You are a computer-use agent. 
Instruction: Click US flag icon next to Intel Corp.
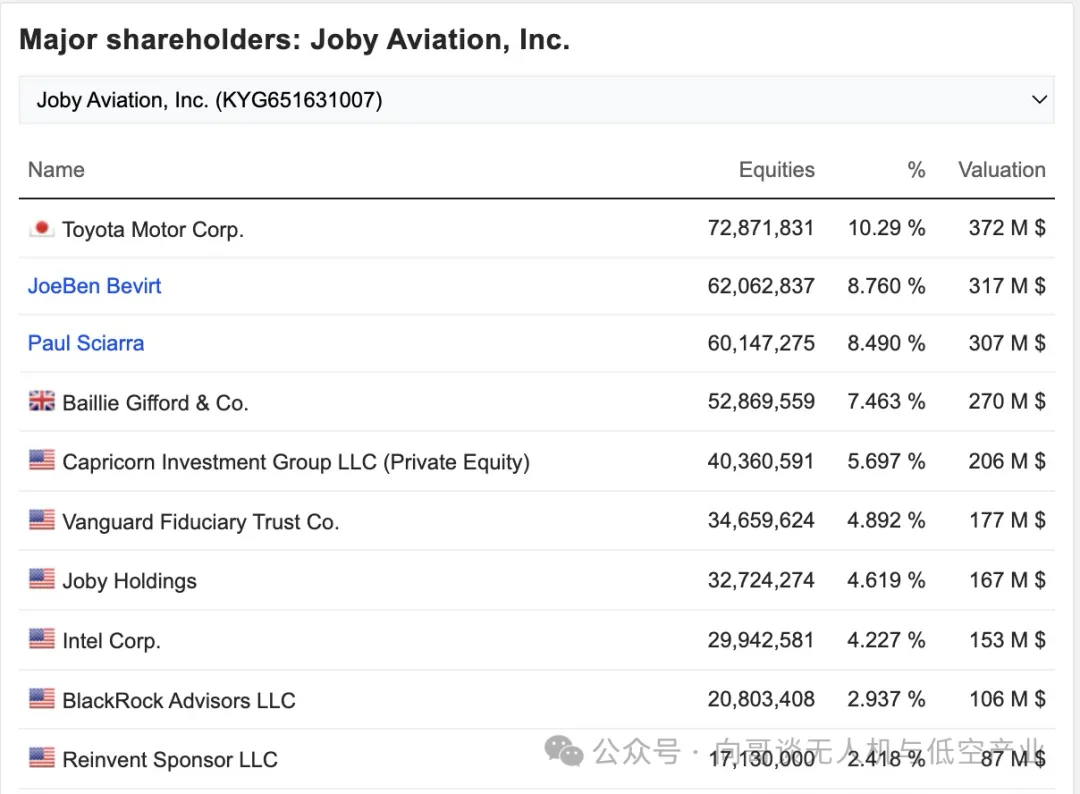click(x=41, y=640)
